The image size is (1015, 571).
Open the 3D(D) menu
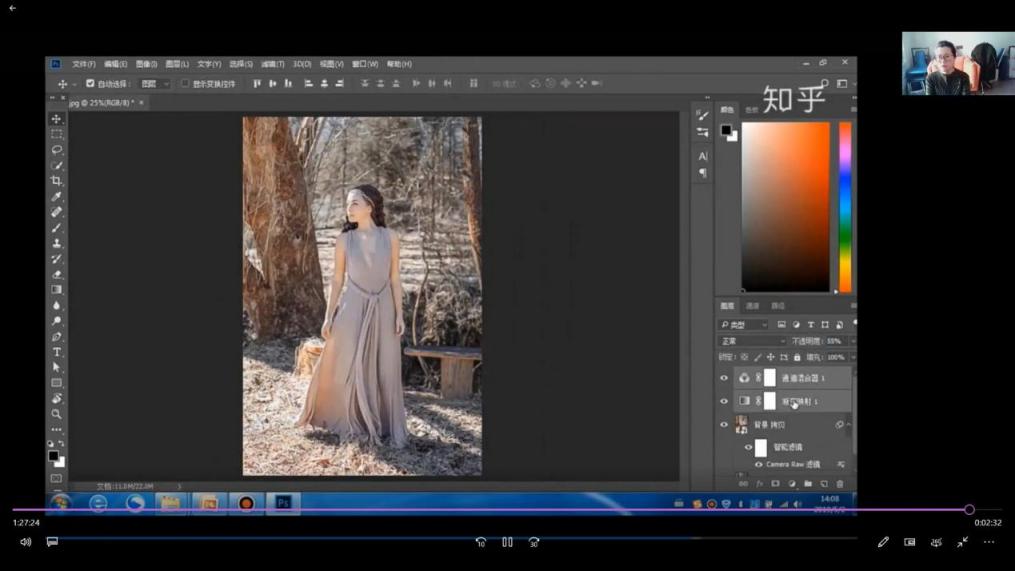pyautogui.click(x=302, y=64)
